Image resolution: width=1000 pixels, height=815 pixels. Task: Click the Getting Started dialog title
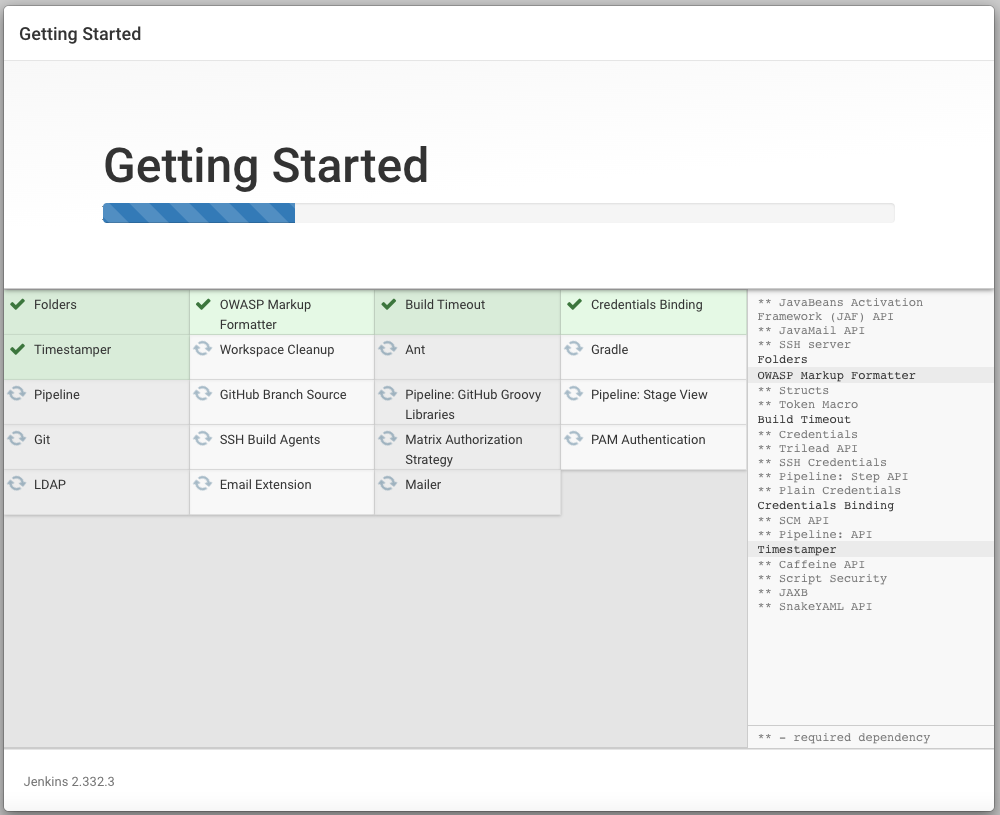(80, 34)
